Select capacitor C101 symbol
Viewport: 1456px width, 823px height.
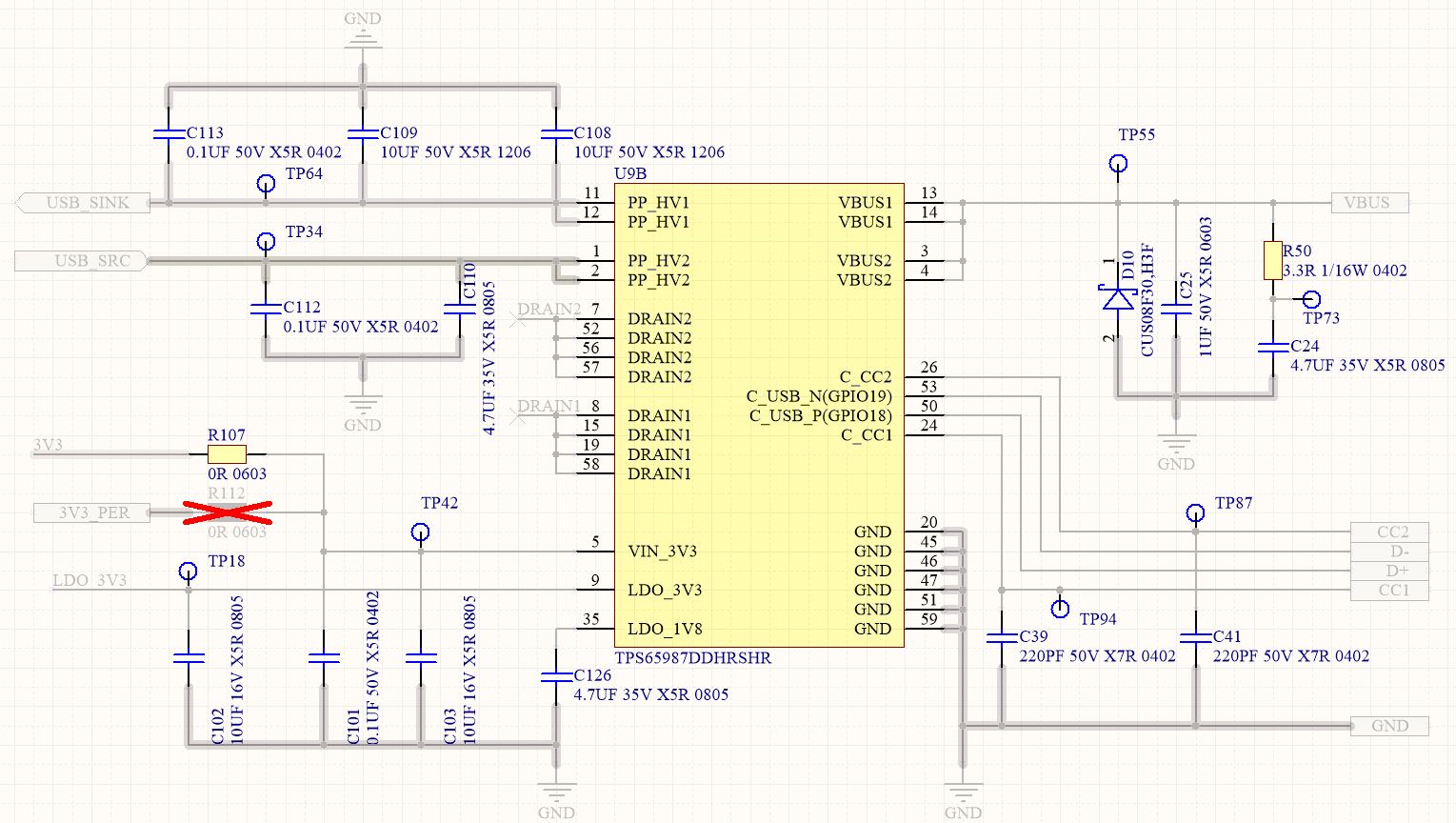pyautogui.click(x=324, y=657)
